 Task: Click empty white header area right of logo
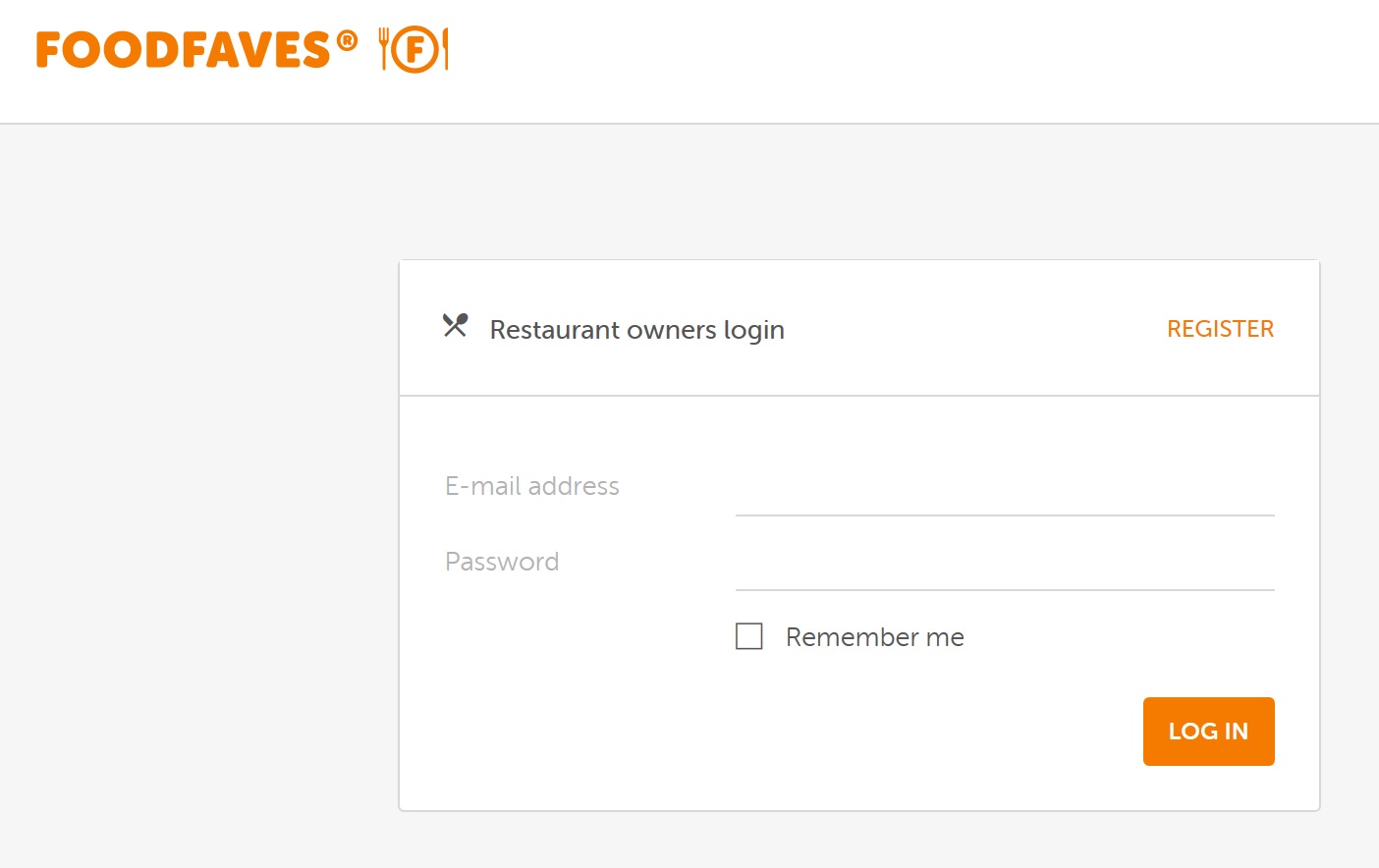coord(884,59)
